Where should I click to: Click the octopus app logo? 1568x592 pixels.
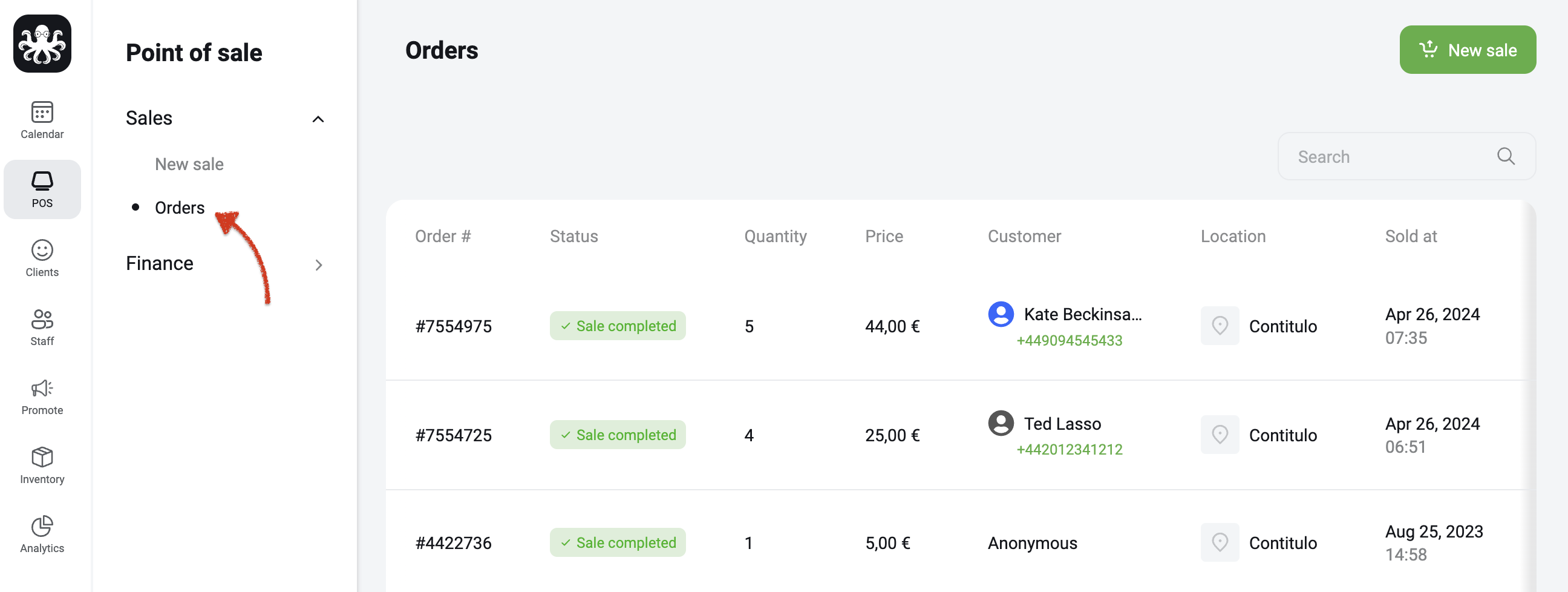point(42,44)
